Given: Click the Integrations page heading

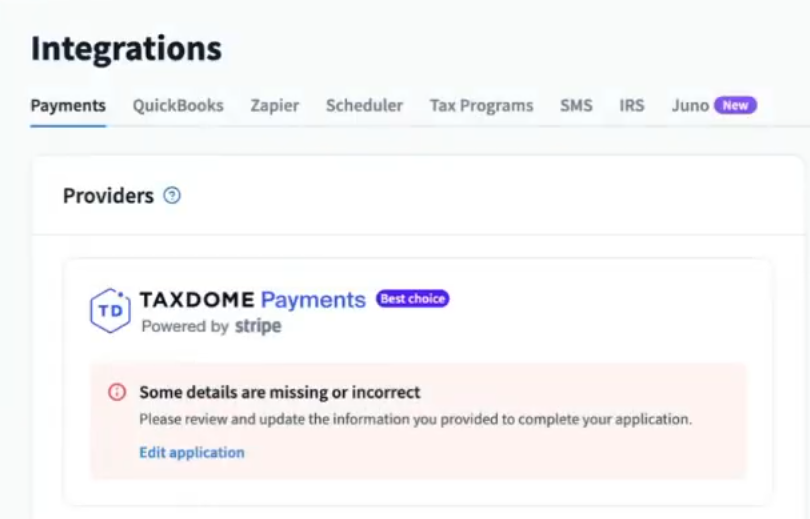Looking at the screenshot, I should 126,49.
